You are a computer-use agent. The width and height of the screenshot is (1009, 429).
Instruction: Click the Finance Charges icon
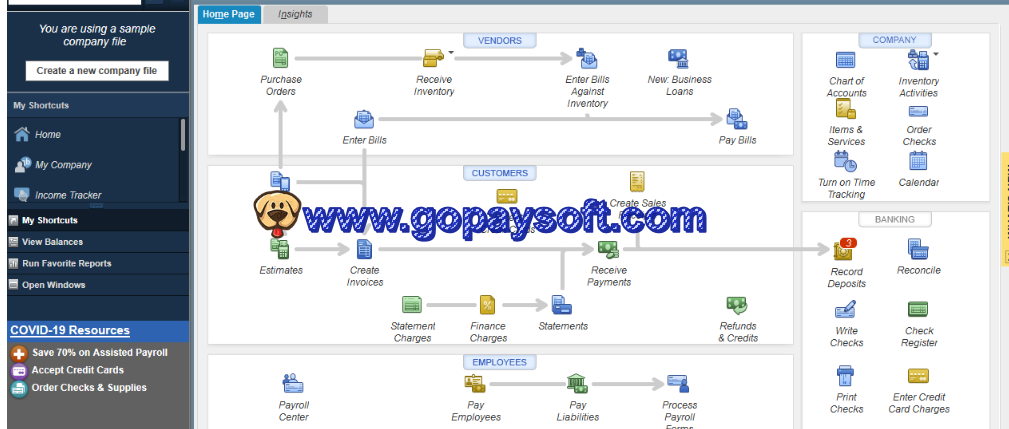pos(488,305)
